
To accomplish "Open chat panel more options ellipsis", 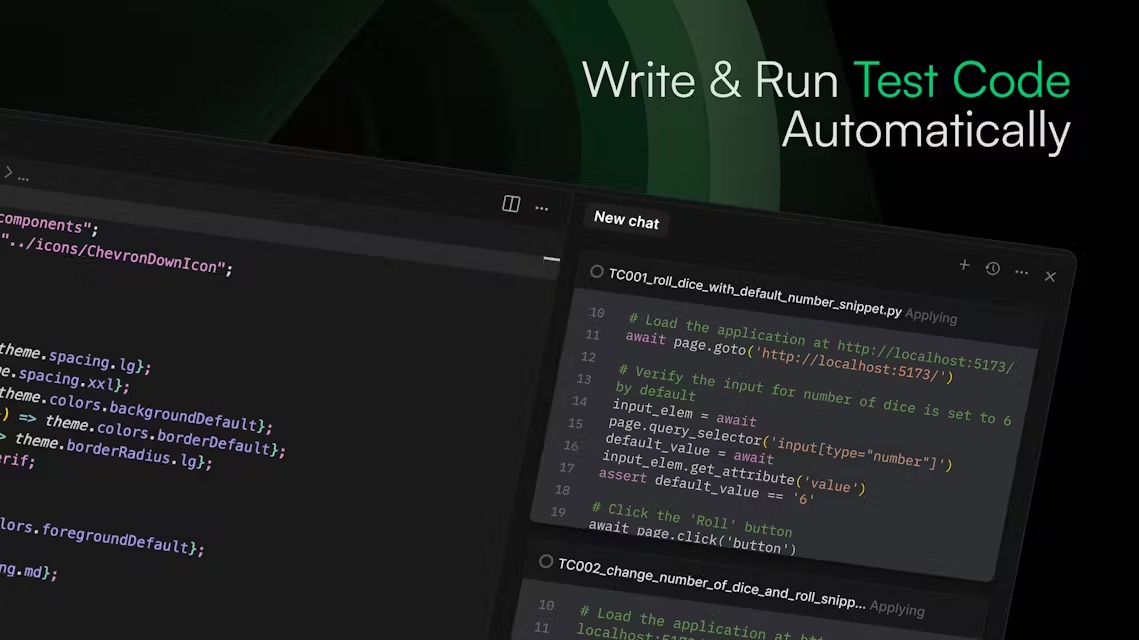I will (1021, 272).
